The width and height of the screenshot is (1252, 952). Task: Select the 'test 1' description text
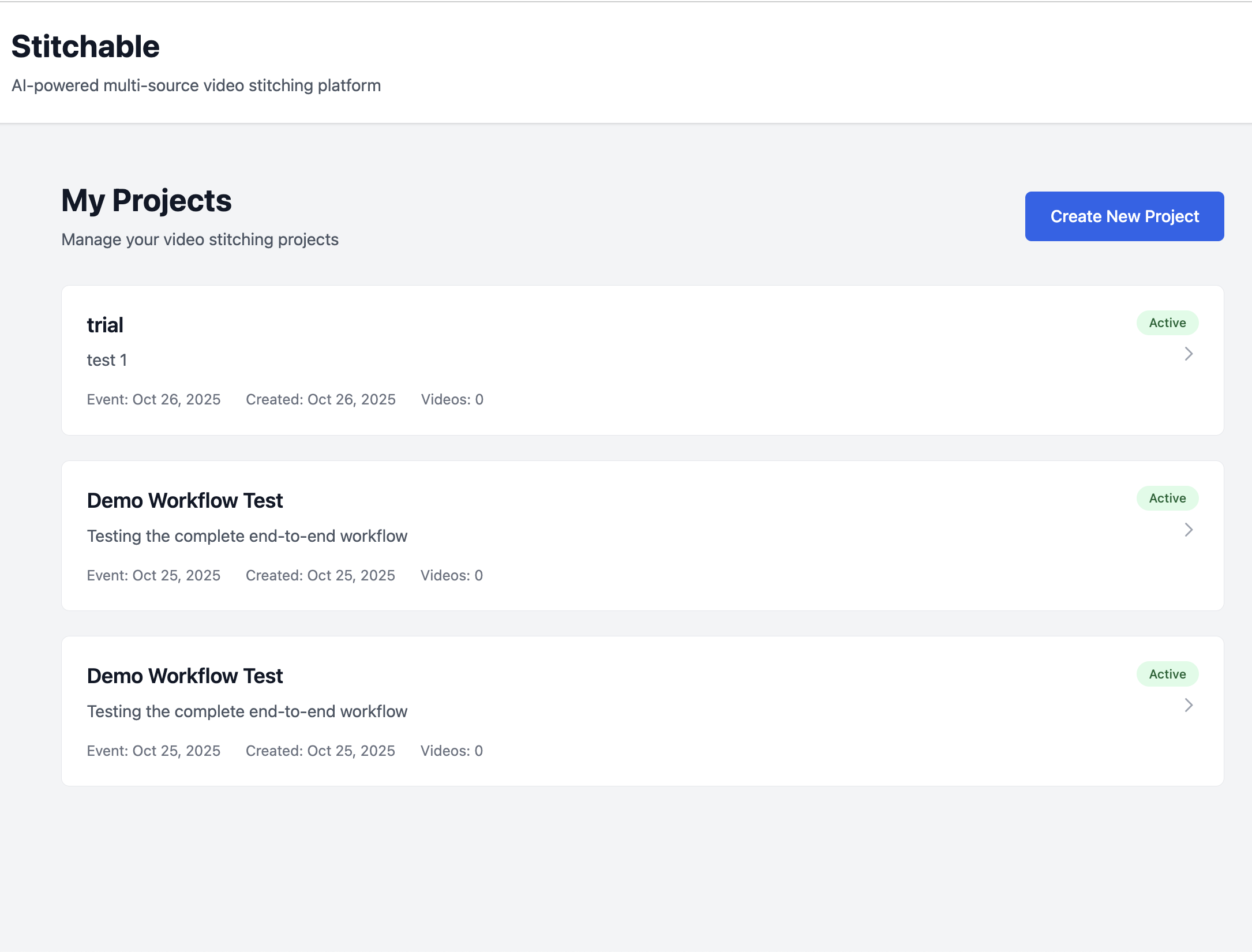pos(107,360)
